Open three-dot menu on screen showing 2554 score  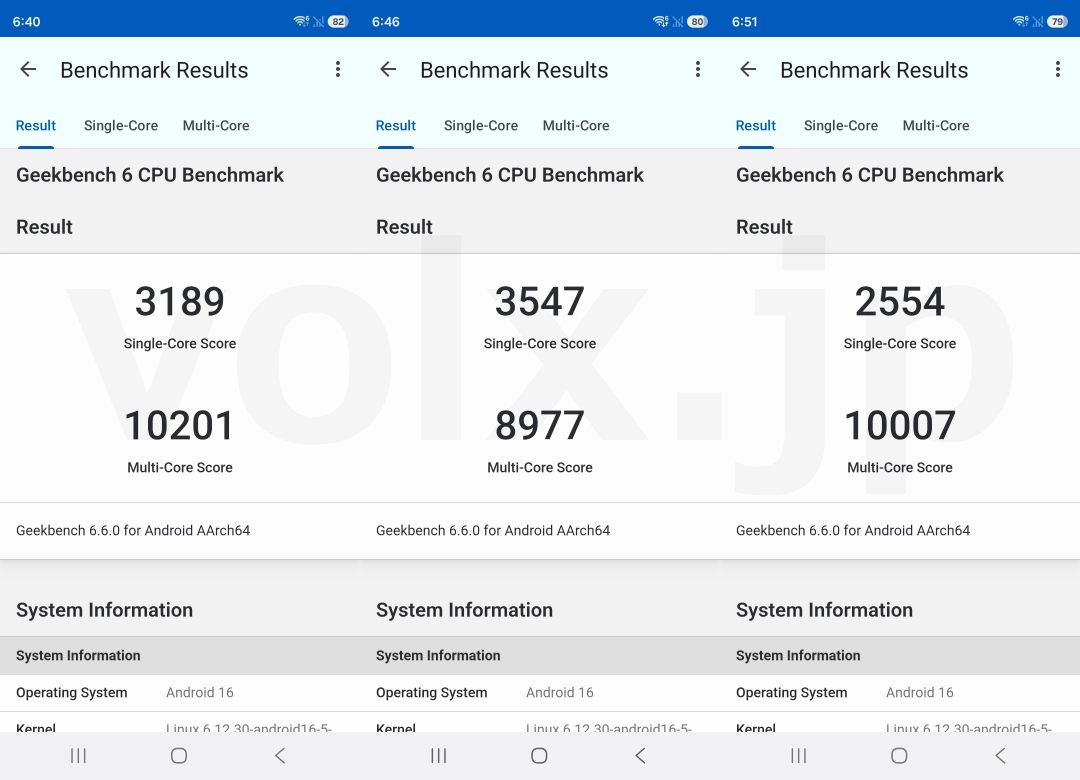pos(1058,70)
